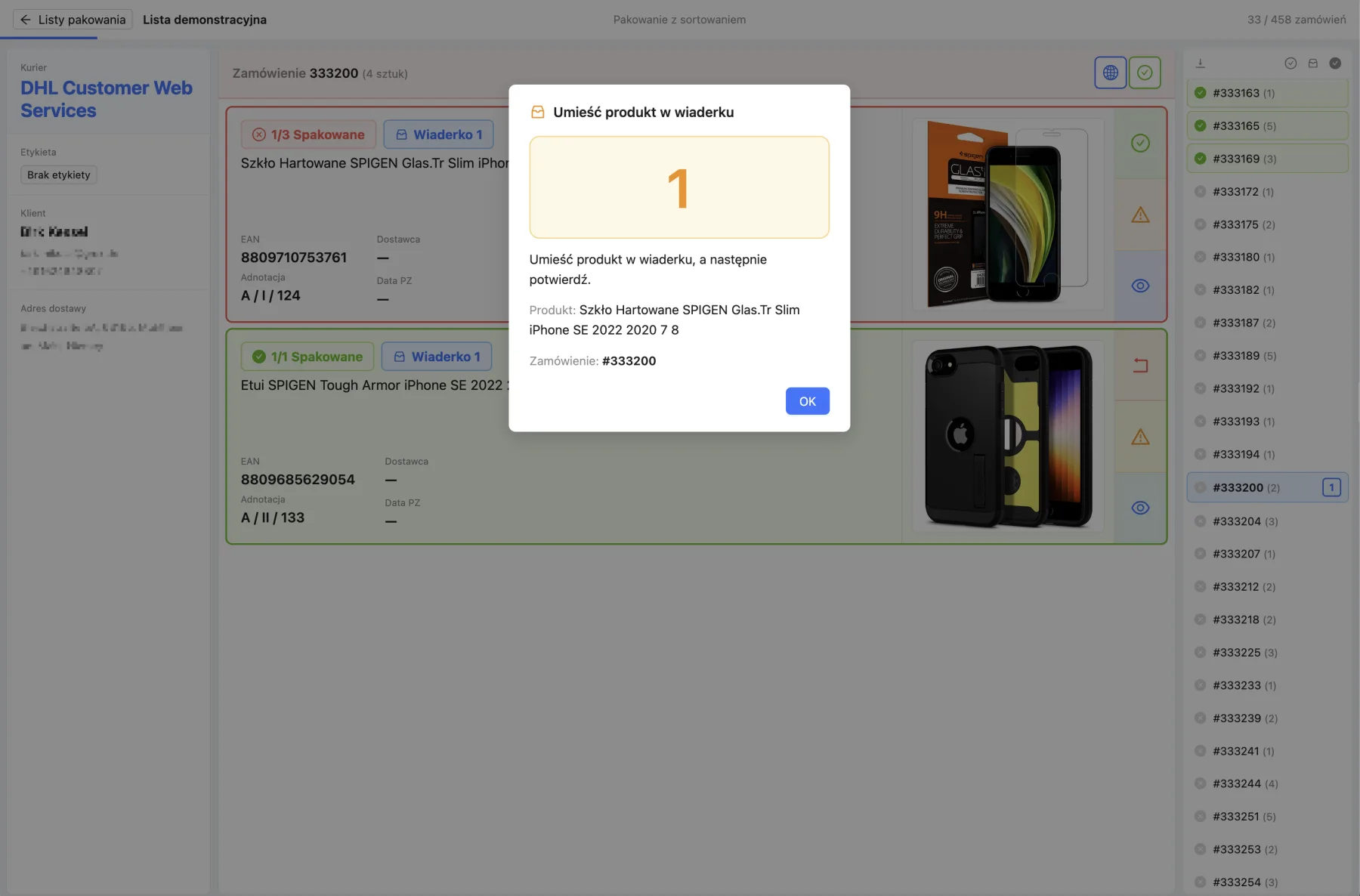Click the 1/1 Spakowane status badge
Viewport: 1360px width, 896px height.
click(308, 357)
